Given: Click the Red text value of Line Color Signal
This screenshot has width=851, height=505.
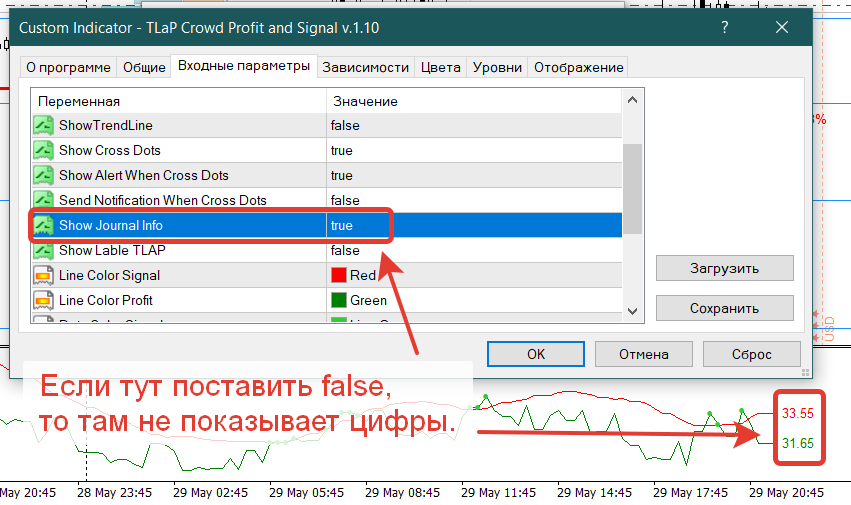Looking at the screenshot, I should (363, 275).
